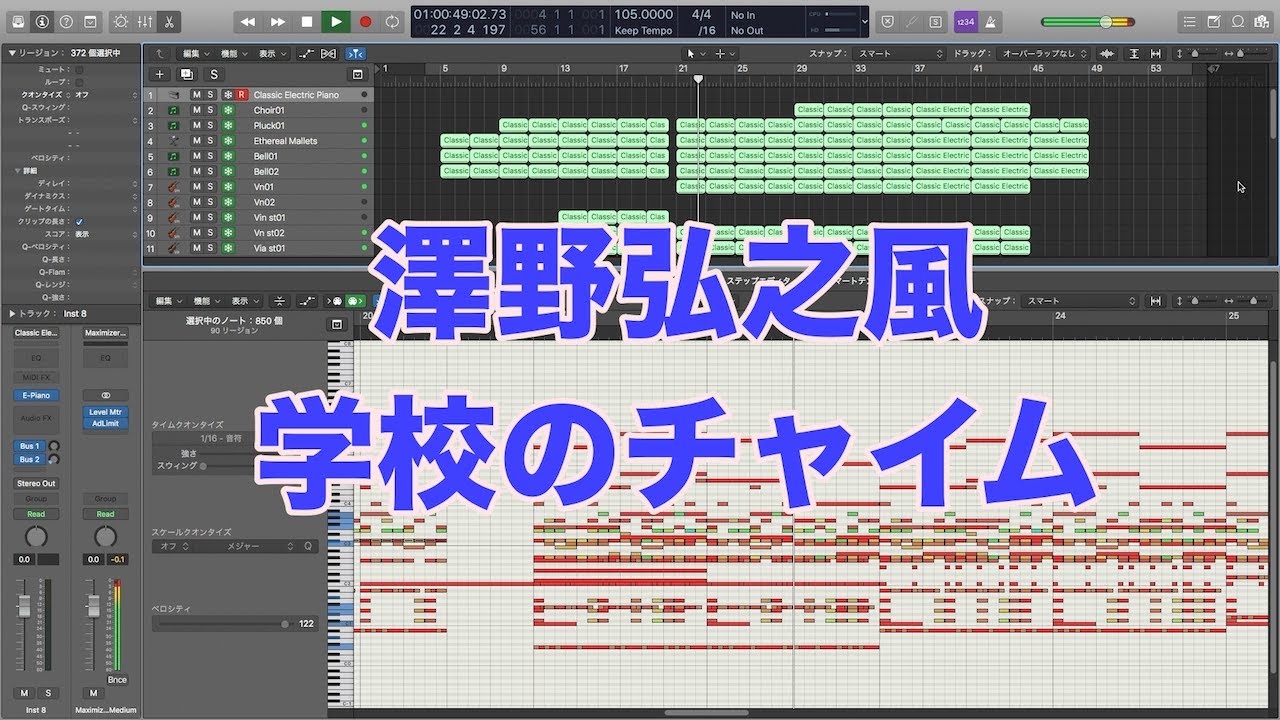The image size is (1280, 720).
Task: Adjust the master volume slider
Action: (x=1105, y=22)
